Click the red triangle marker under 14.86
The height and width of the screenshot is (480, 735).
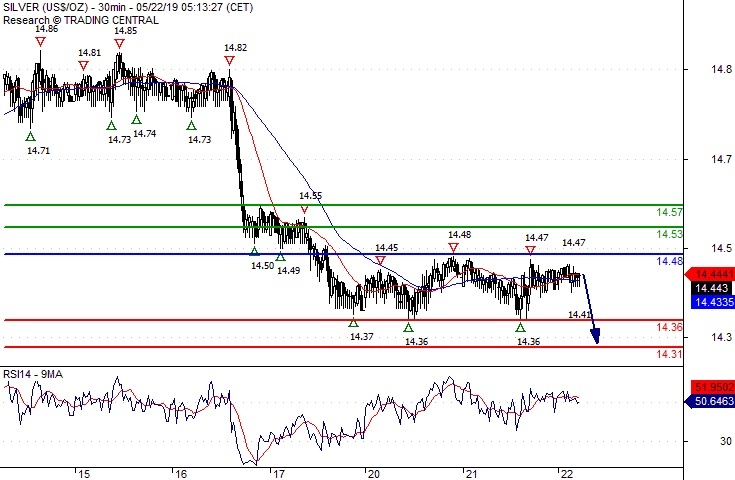40,42
